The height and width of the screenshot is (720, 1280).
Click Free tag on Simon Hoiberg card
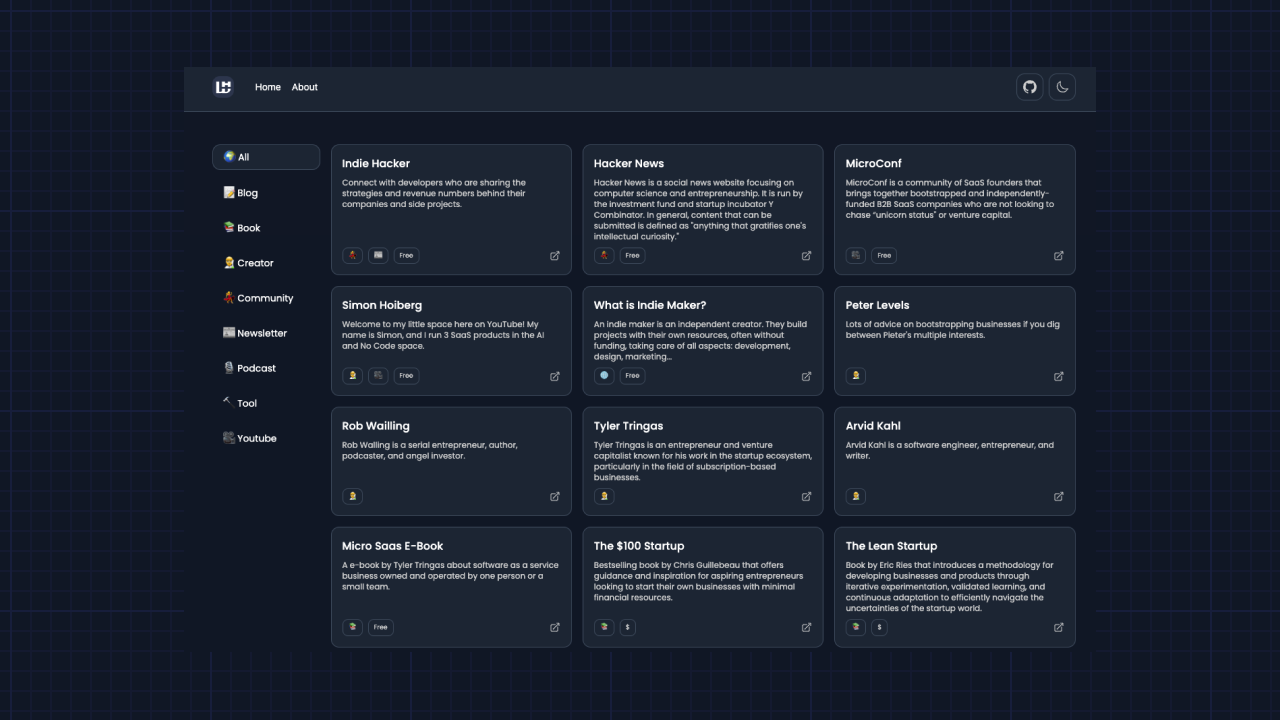[x=406, y=376]
